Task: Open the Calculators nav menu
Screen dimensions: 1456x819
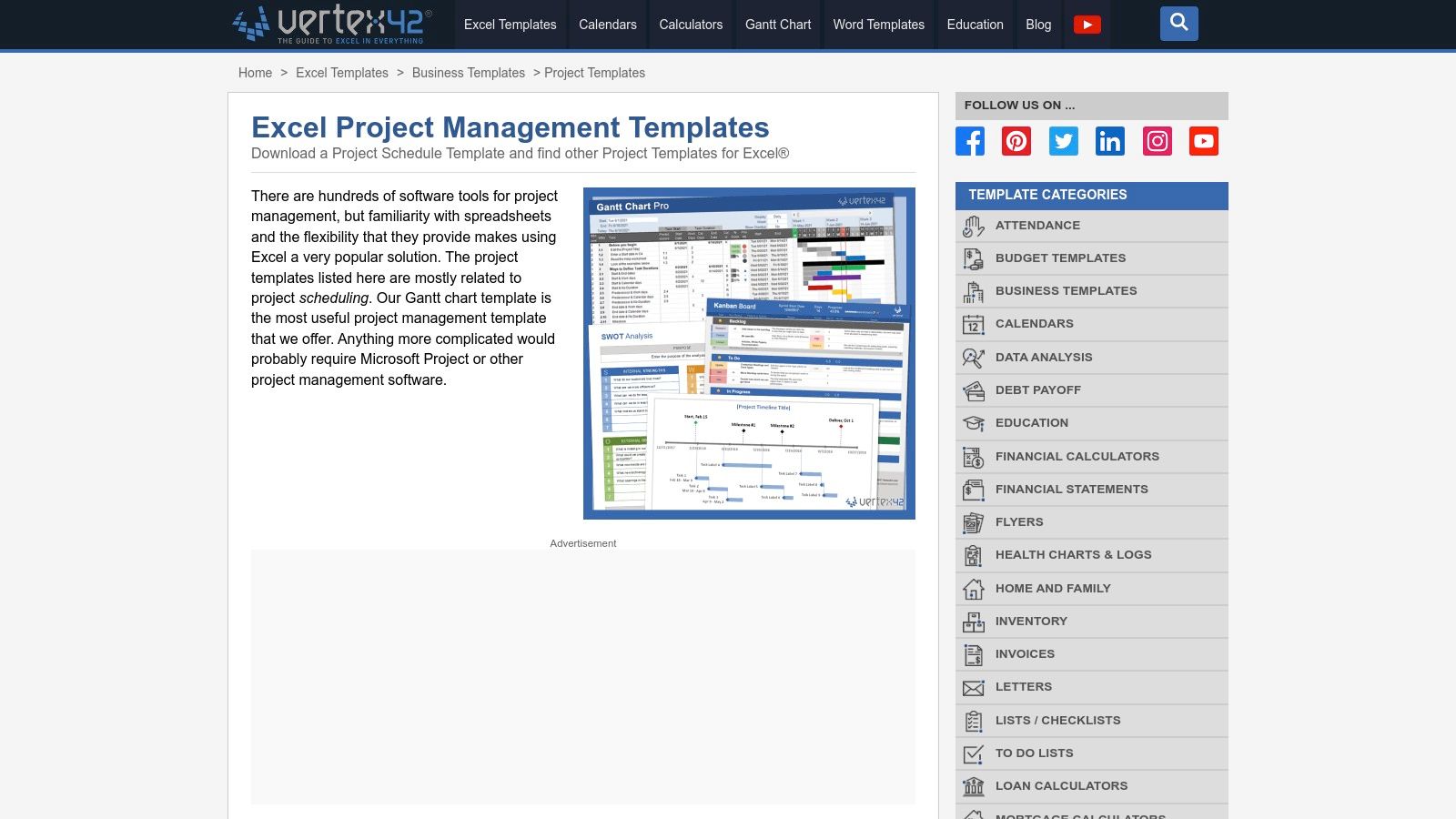Action: (691, 25)
